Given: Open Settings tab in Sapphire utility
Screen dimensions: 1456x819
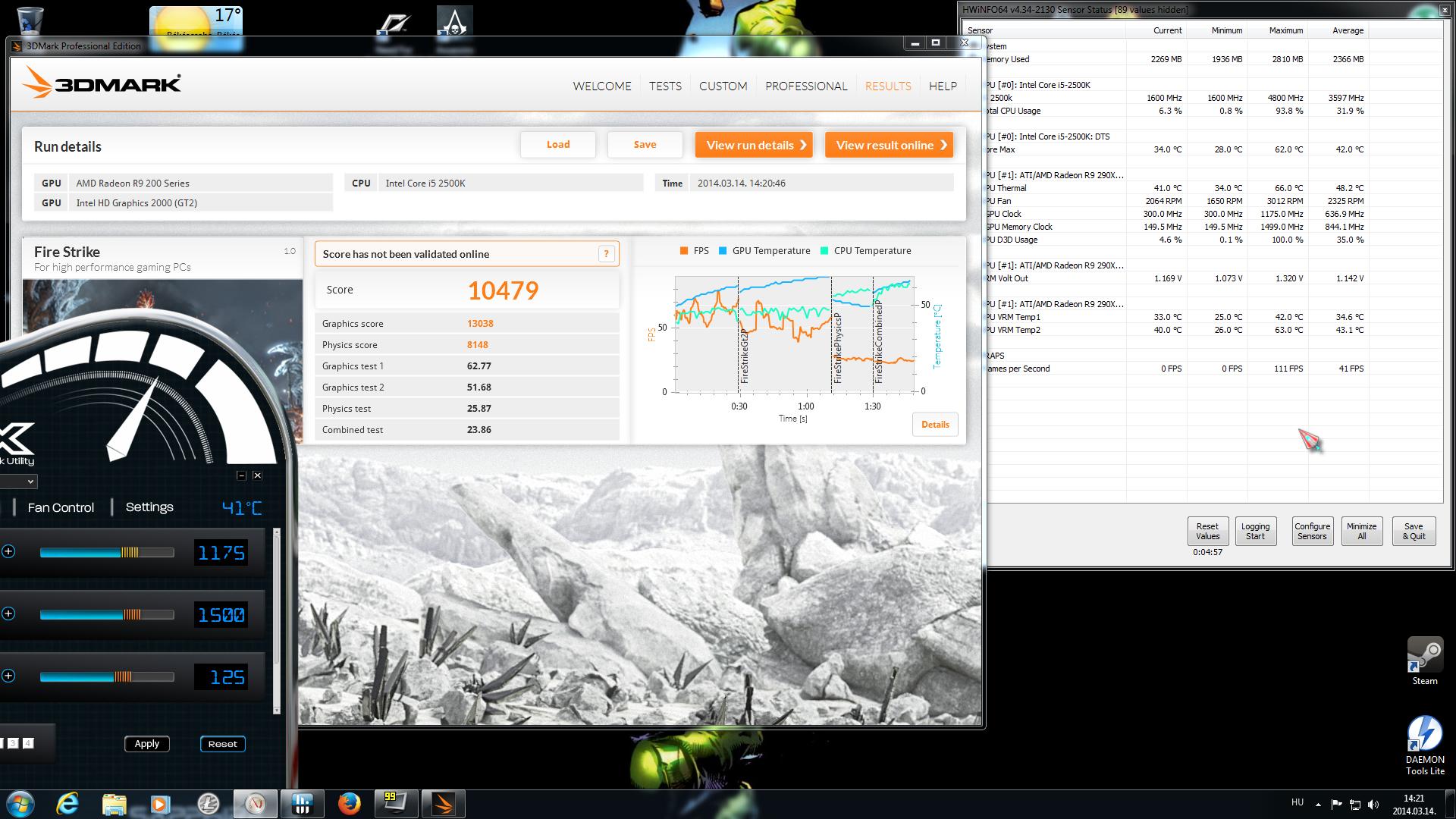Looking at the screenshot, I should [x=149, y=507].
